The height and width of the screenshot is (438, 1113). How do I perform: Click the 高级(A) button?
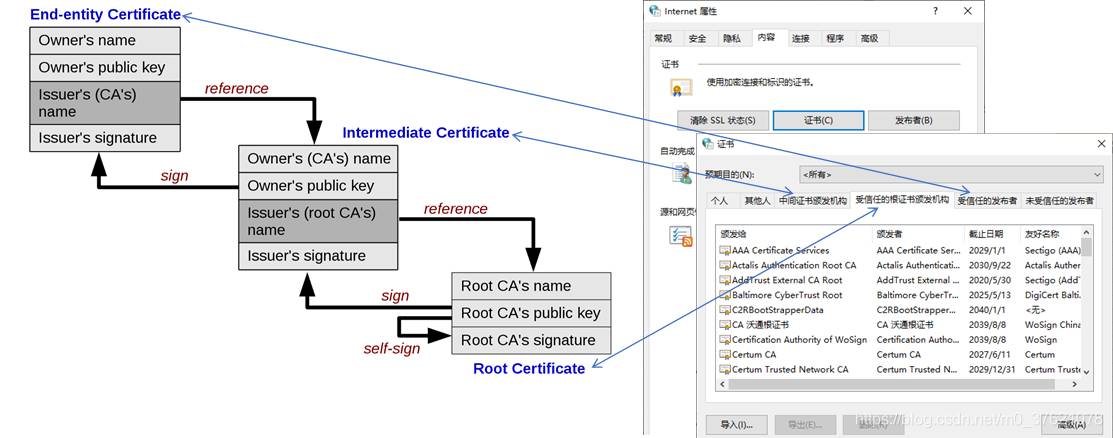click(x=1071, y=425)
